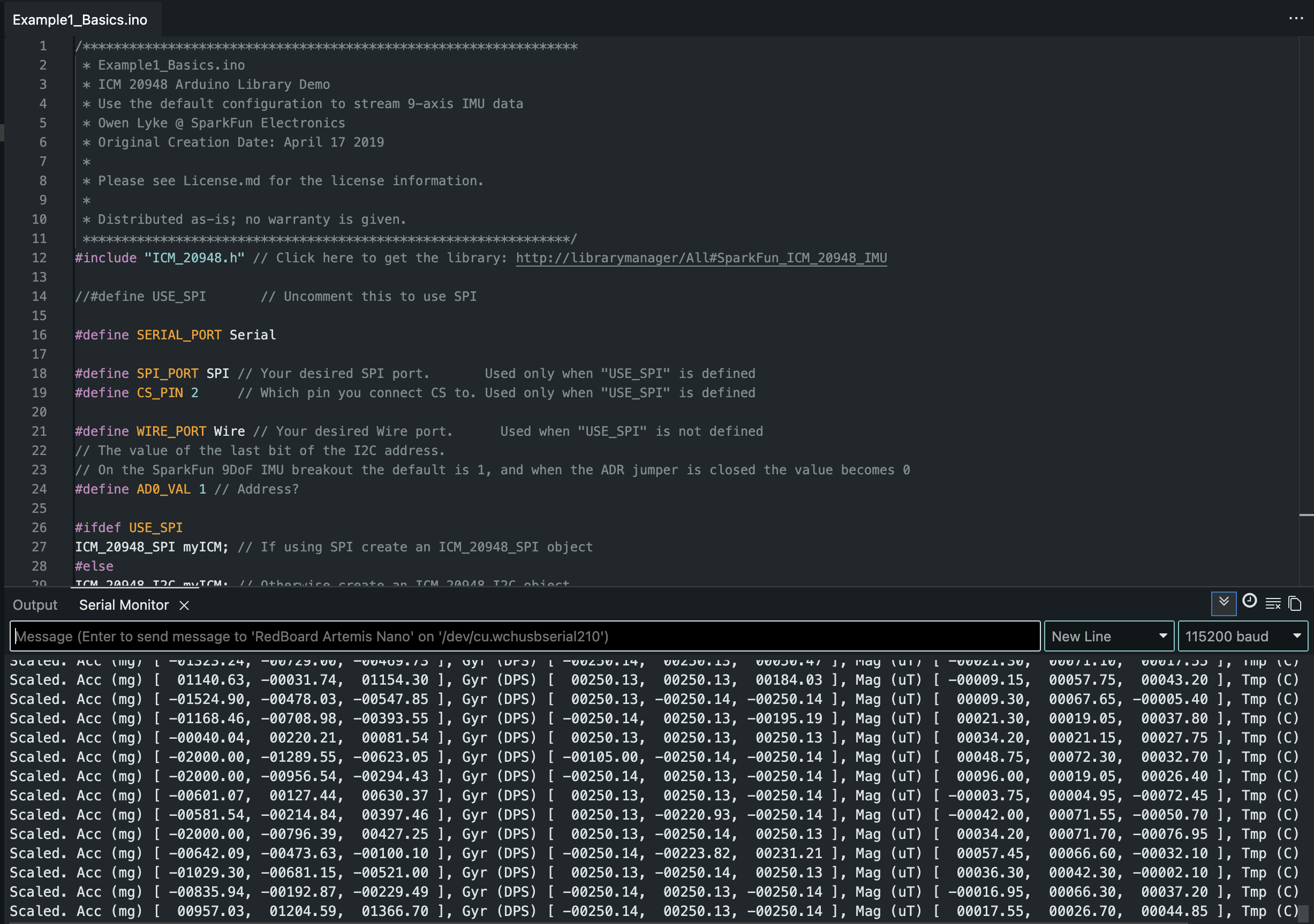Click the SERIAL_PORT macro name

[178, 335]
